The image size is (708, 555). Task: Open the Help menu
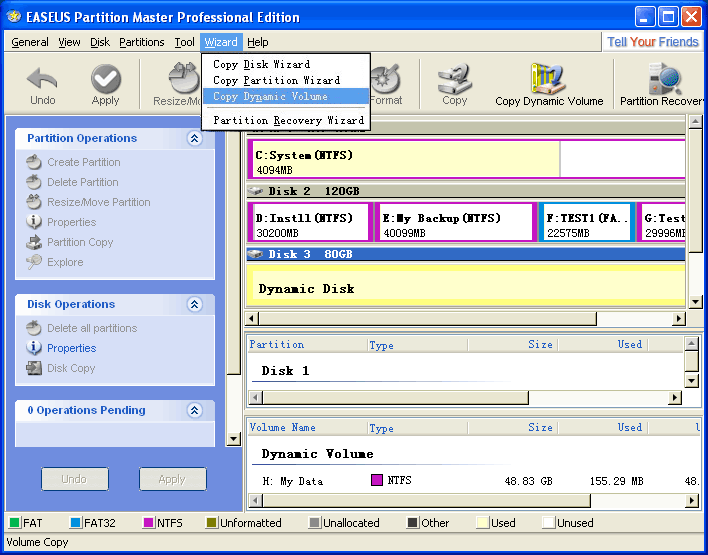(258, 42)
